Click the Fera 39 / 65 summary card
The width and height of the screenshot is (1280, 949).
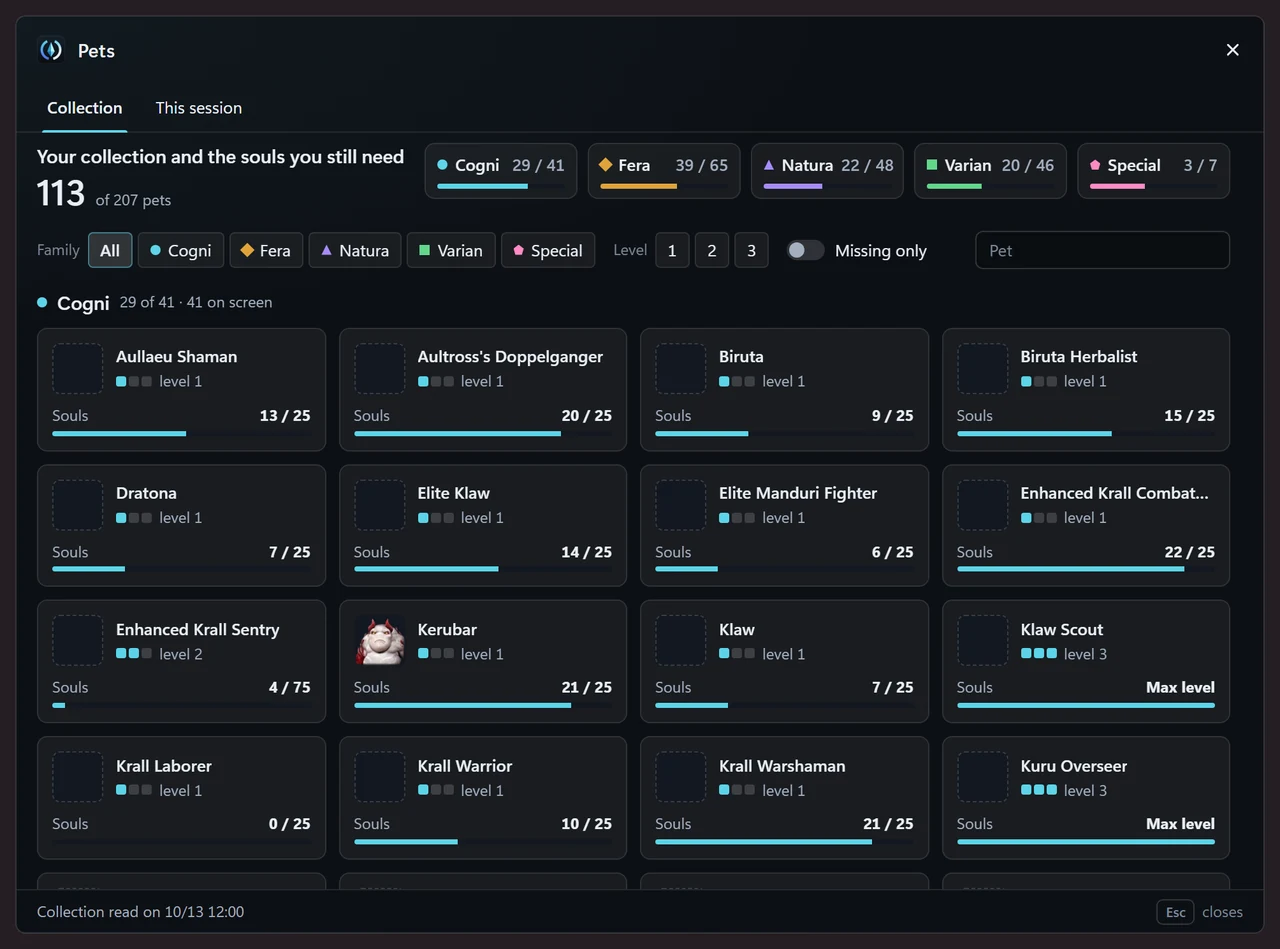click(664, 171)
